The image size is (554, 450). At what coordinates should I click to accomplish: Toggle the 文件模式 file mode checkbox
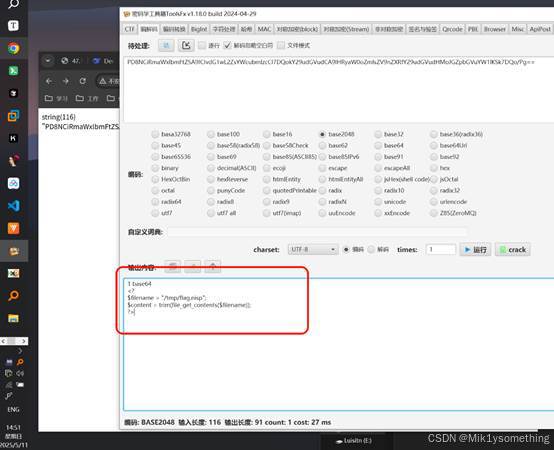point(281,46)
